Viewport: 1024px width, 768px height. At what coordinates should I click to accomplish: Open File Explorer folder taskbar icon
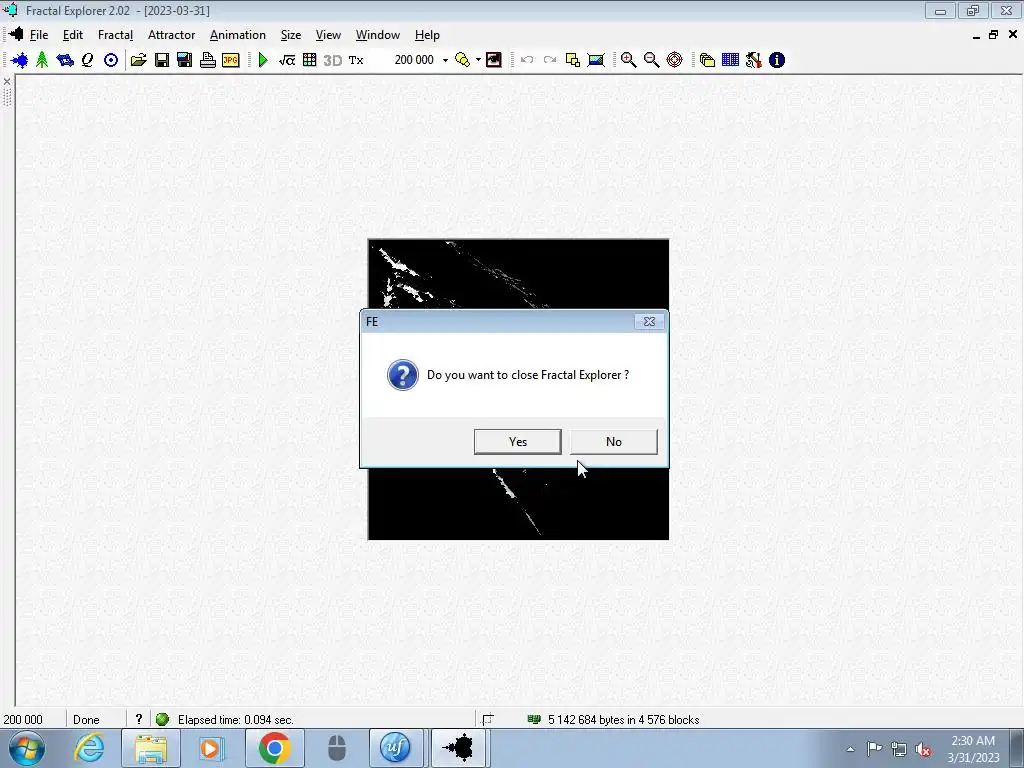coord(151,748)
